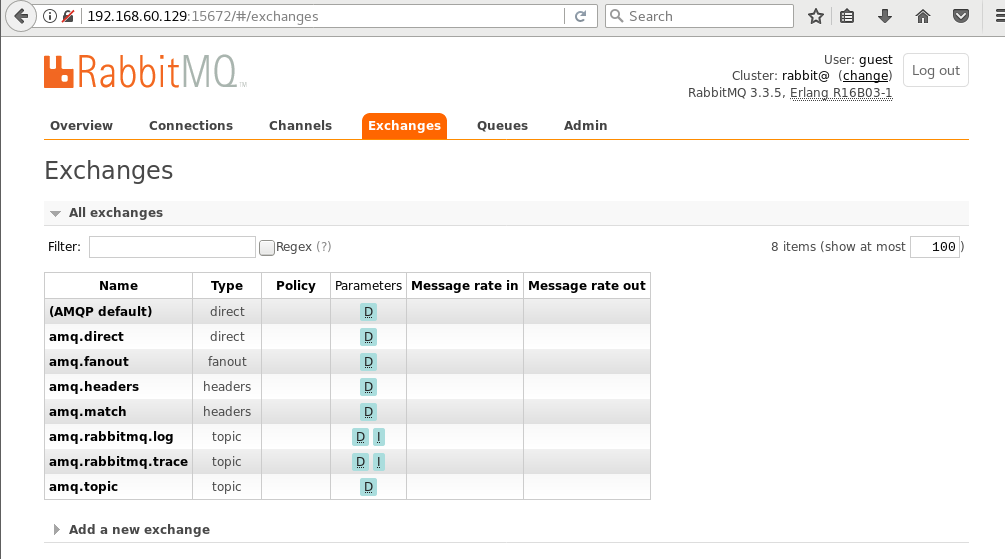The image size is (1005, 559).
Task: Open the Overview tab
Action: tap(81, 126)
